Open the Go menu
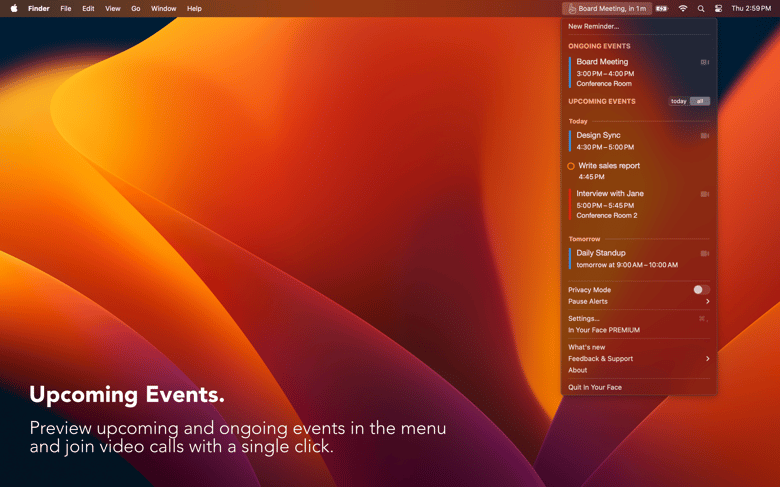The image size is (780, 487). point(135,8)
